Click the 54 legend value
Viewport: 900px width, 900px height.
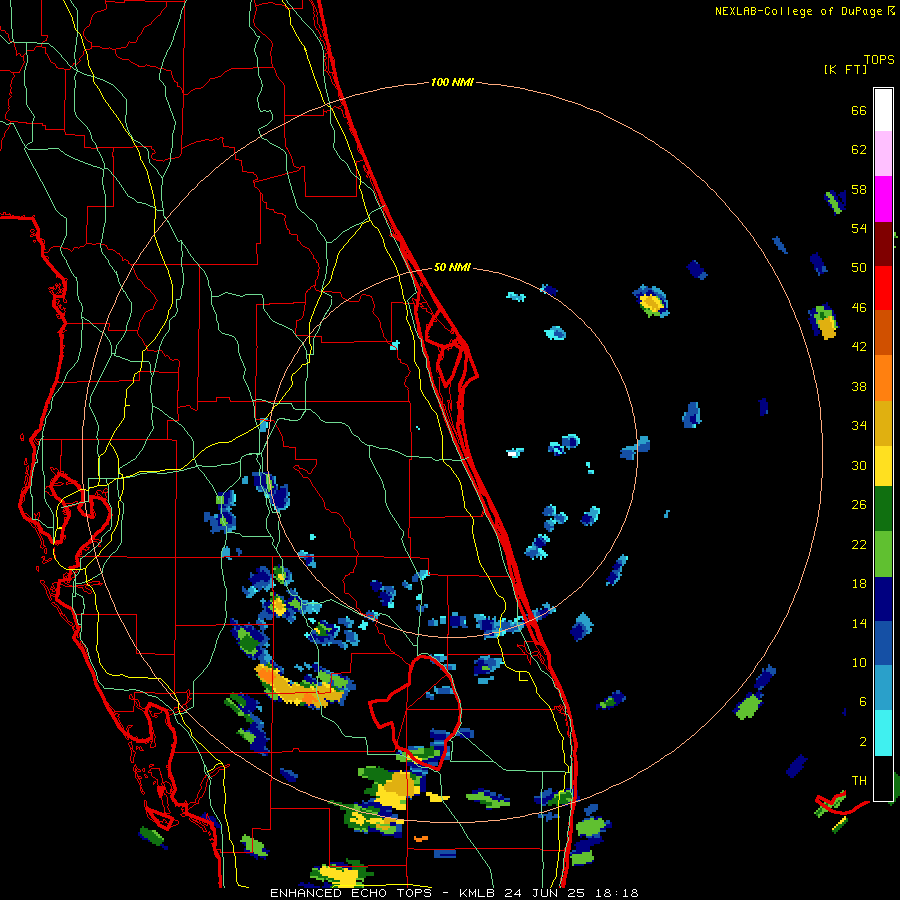click(x=859, y=228)
